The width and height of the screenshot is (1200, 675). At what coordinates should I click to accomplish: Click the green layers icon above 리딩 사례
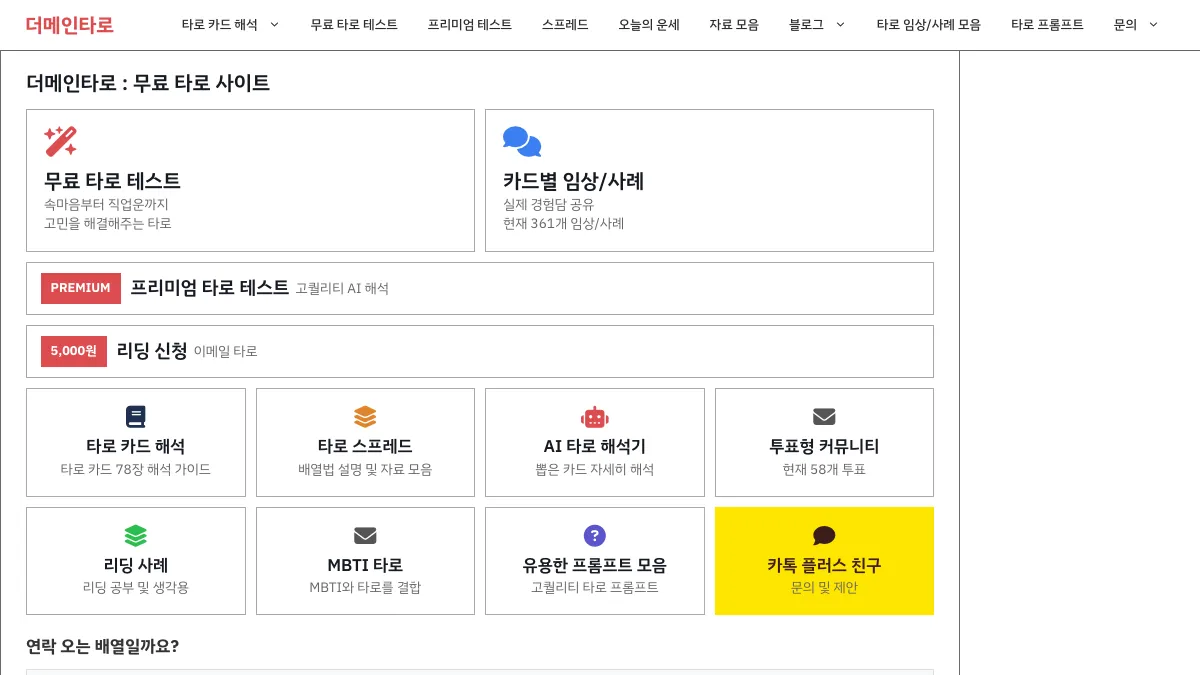136,536
